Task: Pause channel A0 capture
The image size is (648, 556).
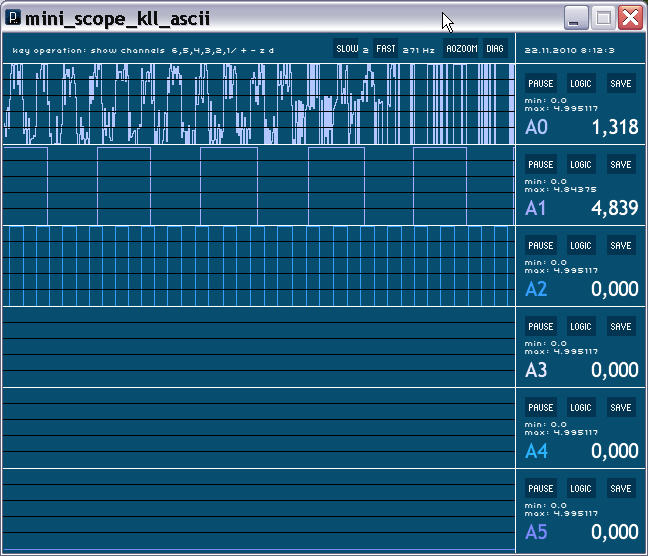Action: coord(541,84)
